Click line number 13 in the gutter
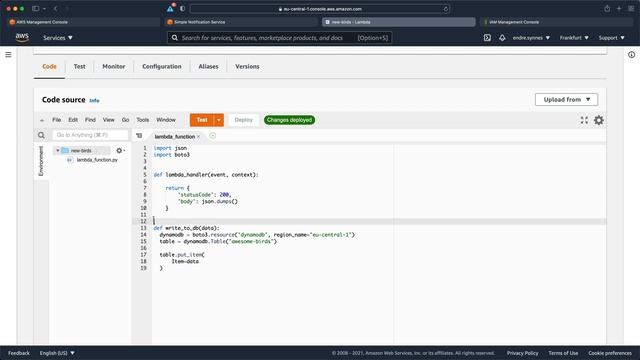Screen dimensions: 640x360 pyautogui.click(x=143, y=228)
